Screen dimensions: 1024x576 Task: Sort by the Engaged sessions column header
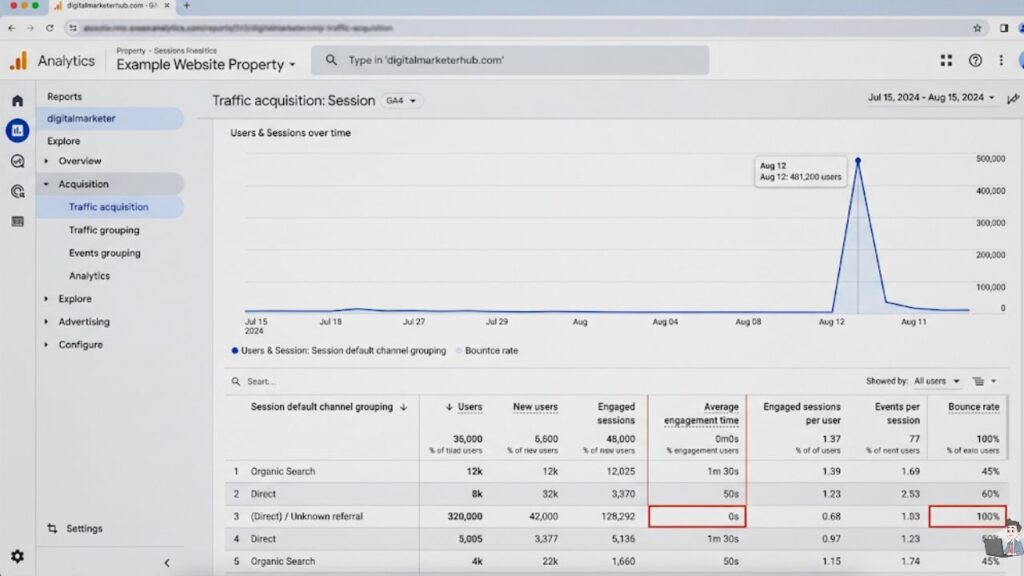[615, 413]
